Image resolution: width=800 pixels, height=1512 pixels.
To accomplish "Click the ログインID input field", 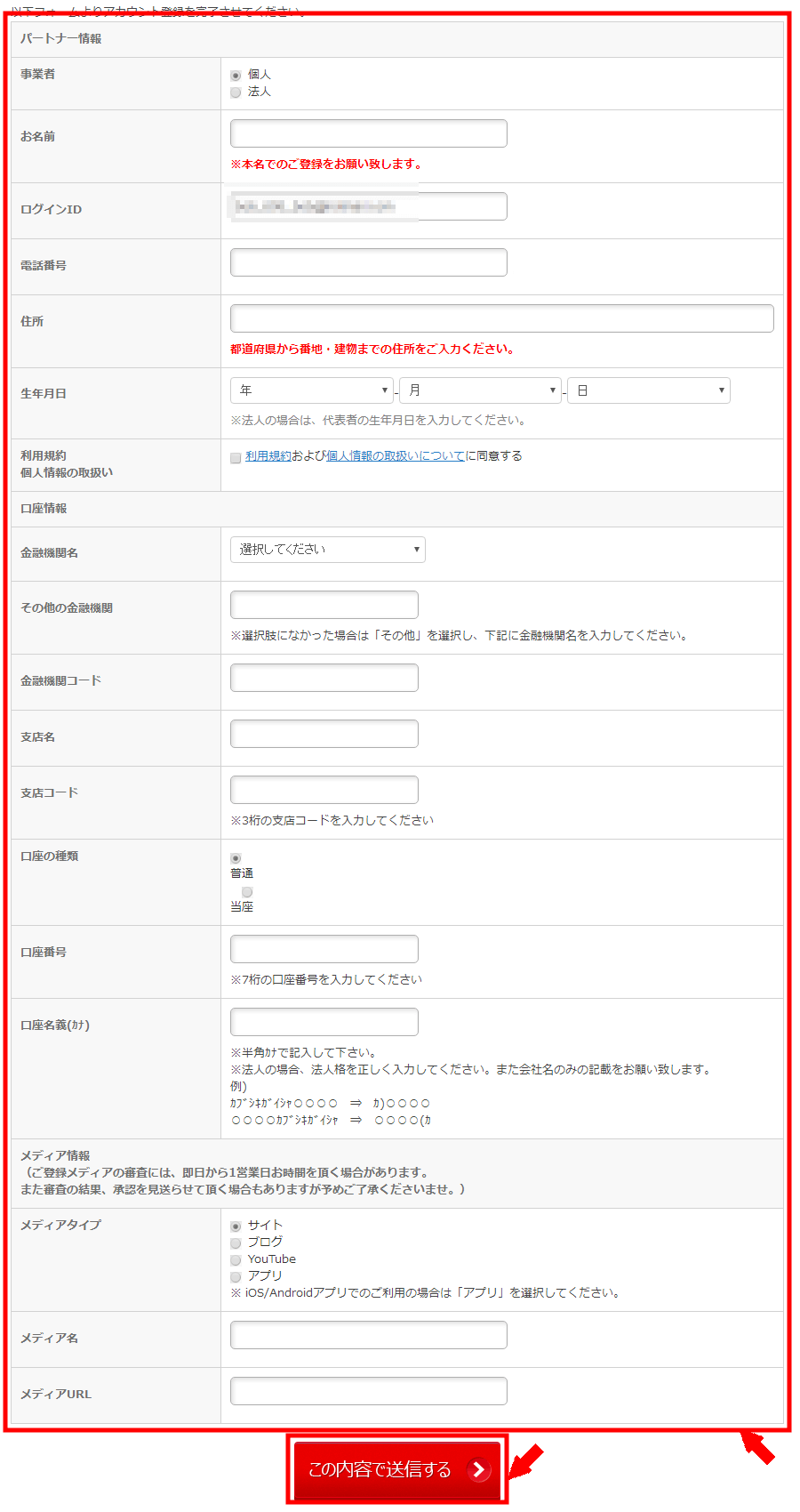I will (369, 206).
